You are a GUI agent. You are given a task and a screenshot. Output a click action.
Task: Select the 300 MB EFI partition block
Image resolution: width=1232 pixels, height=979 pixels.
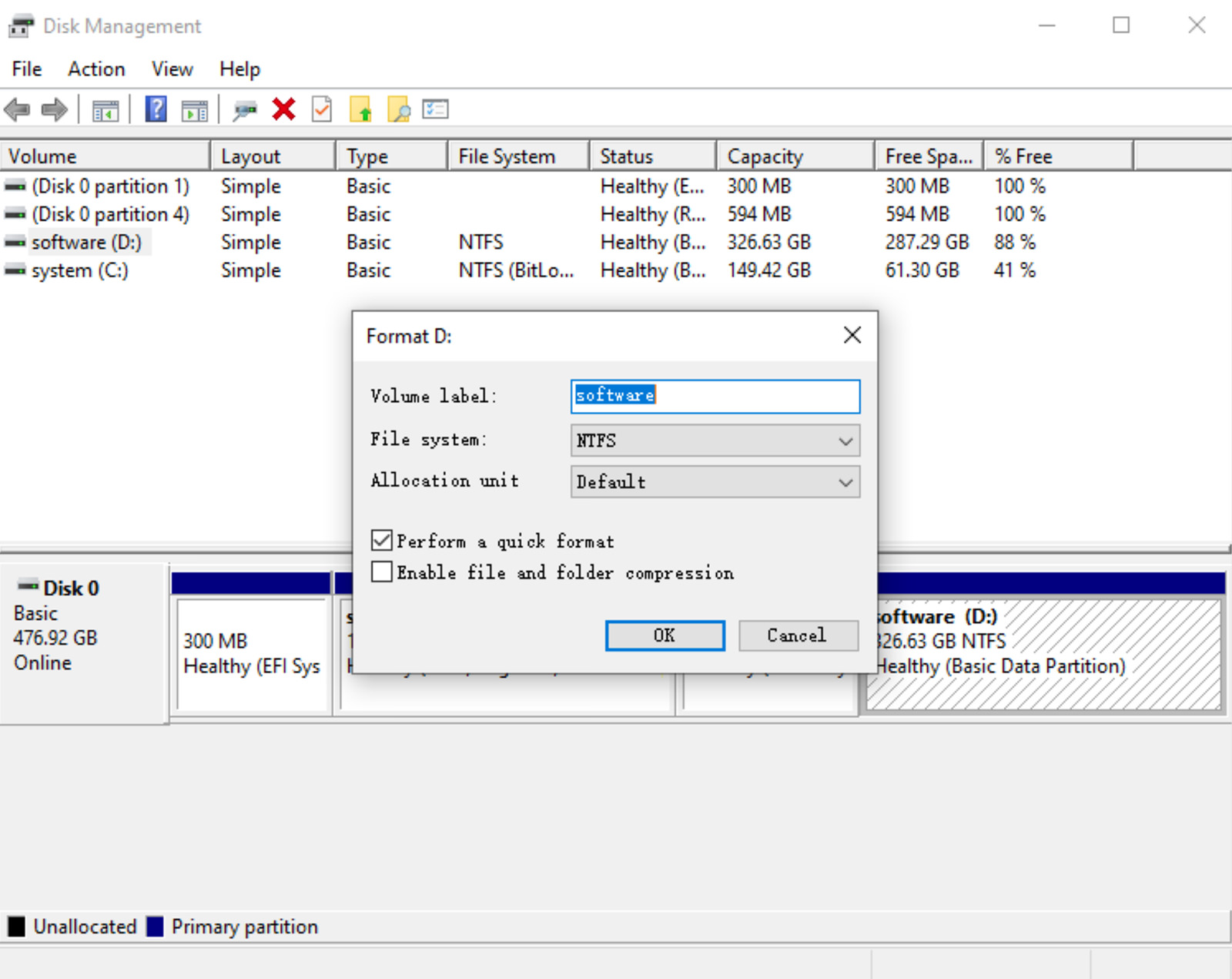click(253, 655)
